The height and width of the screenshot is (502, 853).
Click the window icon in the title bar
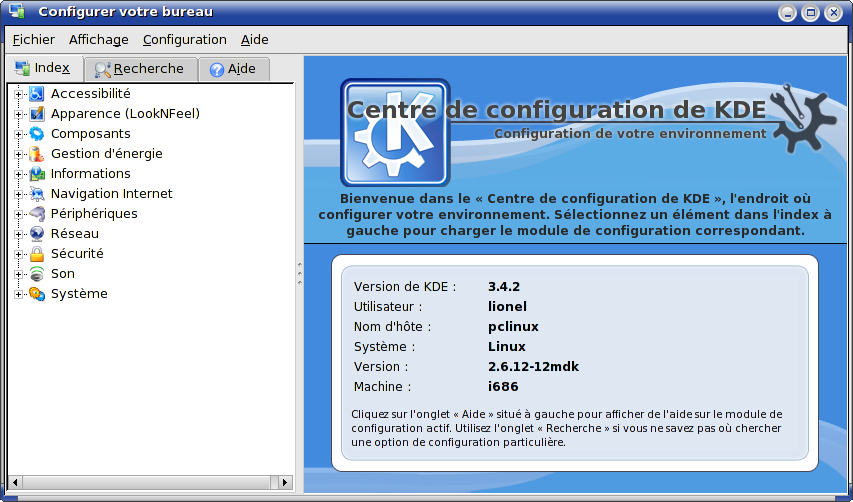17,11
